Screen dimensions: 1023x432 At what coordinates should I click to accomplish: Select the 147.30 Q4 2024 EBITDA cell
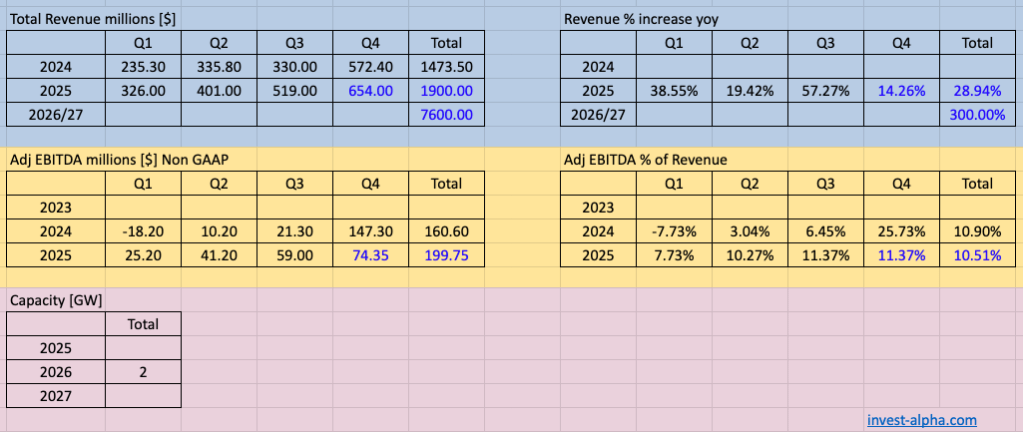[372, 230]
